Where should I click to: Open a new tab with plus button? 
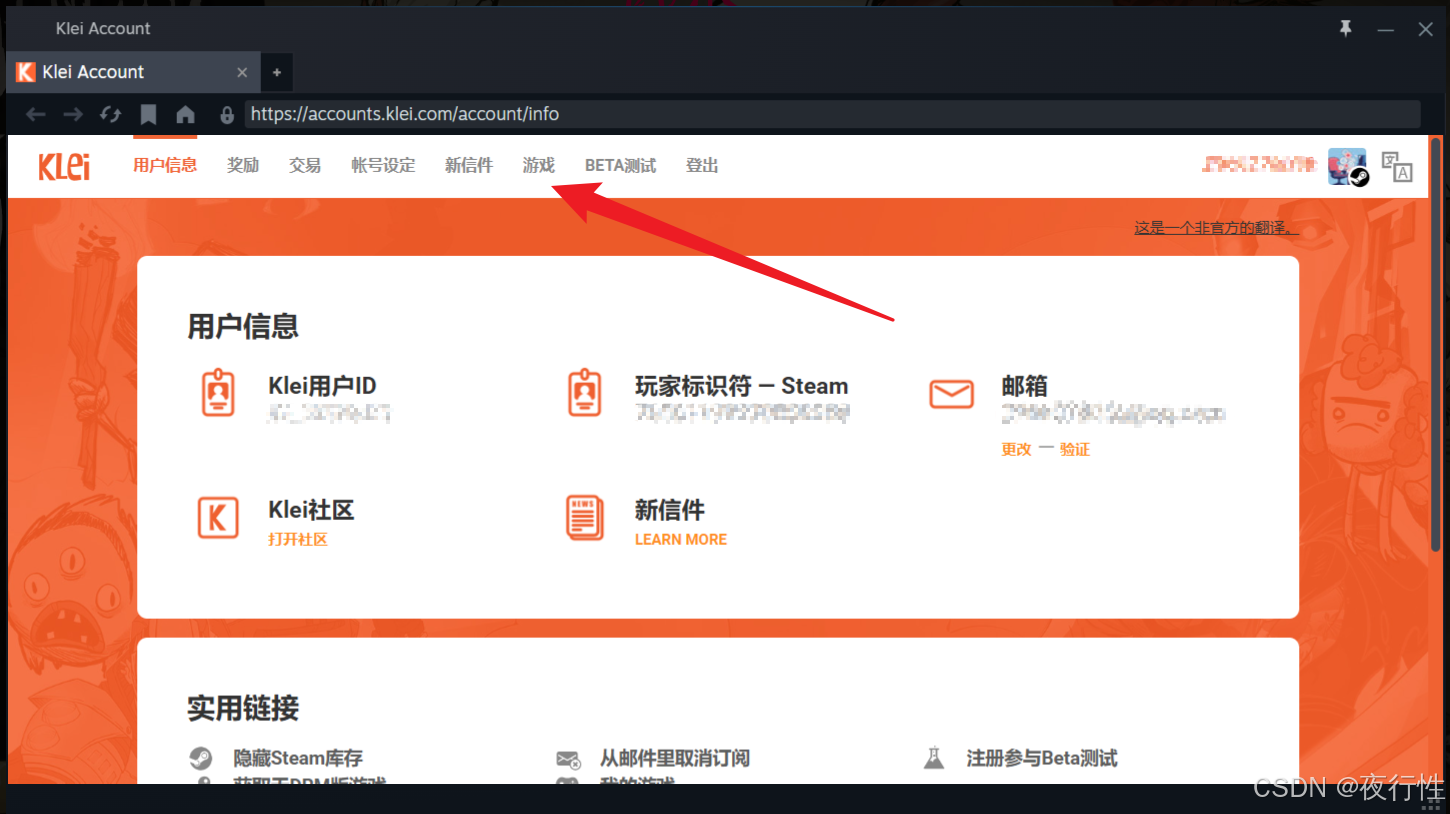(x=277, y=72)
